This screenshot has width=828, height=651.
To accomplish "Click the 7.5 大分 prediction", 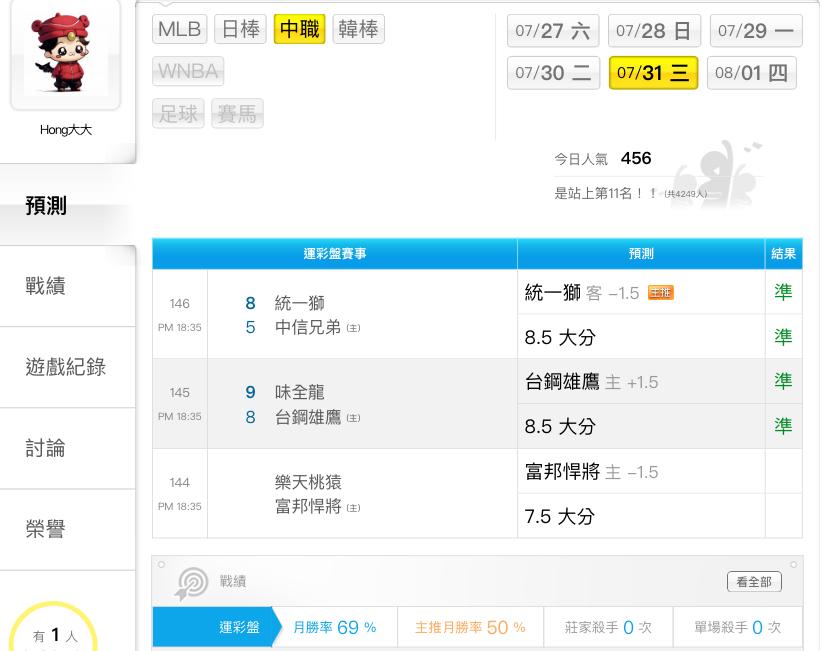I will click(x=559, y=516).
